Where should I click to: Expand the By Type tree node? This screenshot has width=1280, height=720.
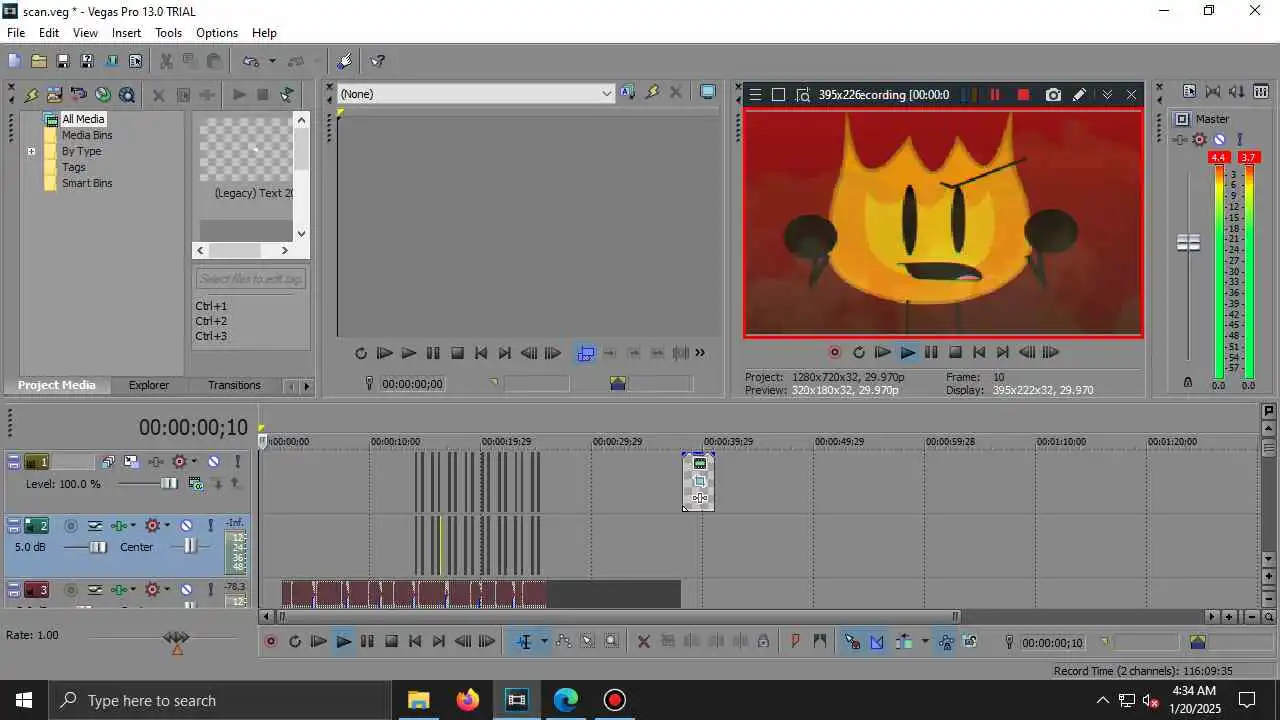pyautogui.click(x=31, y=152)
